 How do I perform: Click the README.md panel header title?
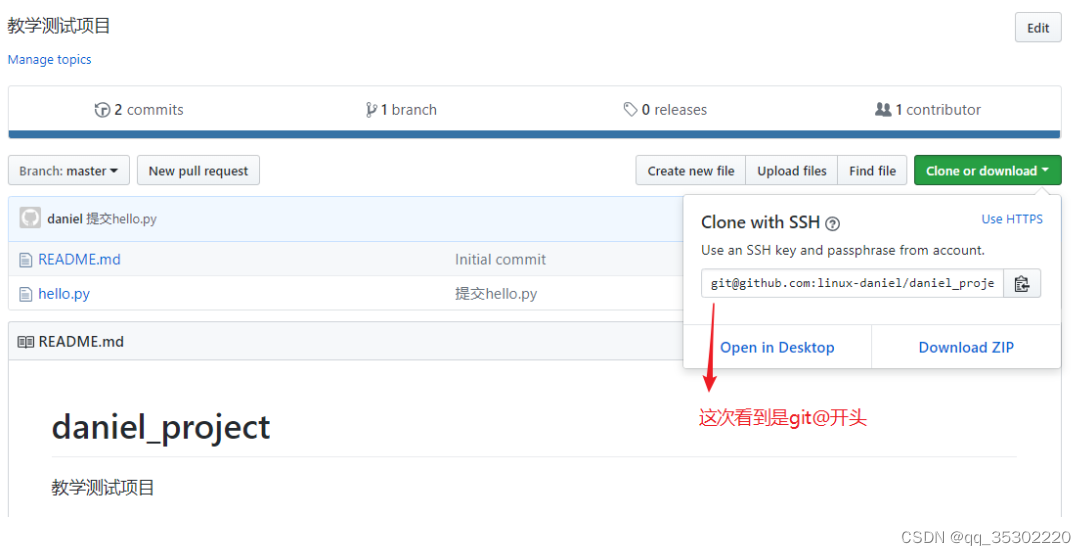coord(81,342)
